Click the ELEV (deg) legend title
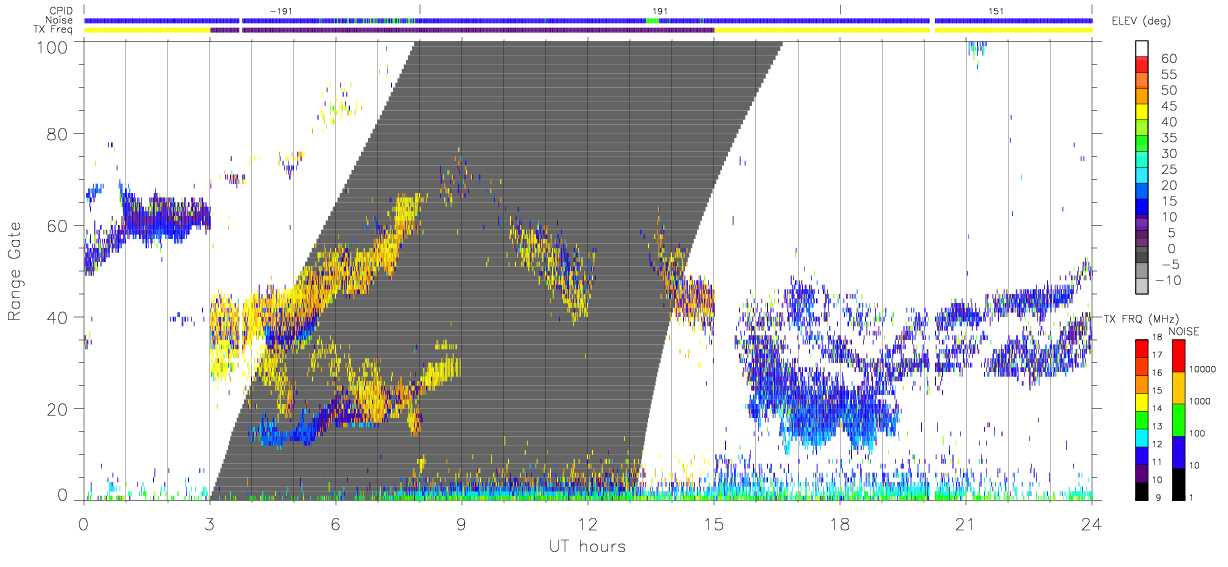This screenshot has width=1228, height=567. (1140, 21)
